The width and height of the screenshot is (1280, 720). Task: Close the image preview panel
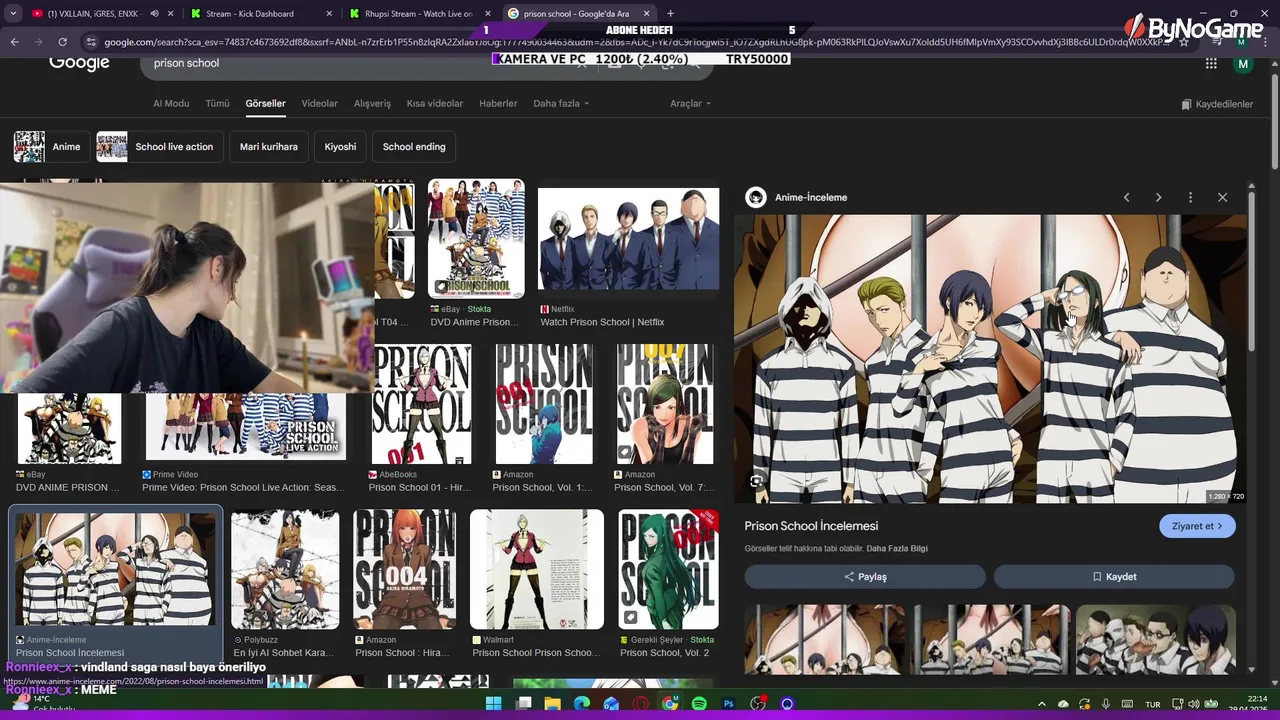click(x=1222, y=197)
